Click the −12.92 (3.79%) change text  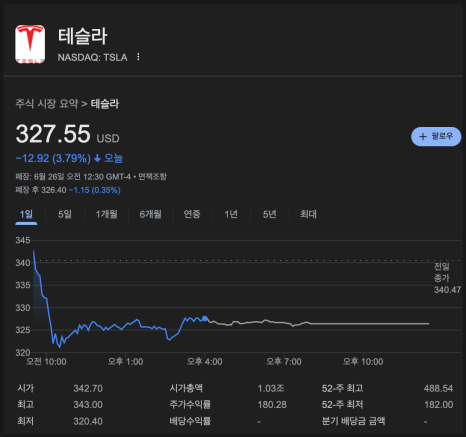tap(53, 158)
